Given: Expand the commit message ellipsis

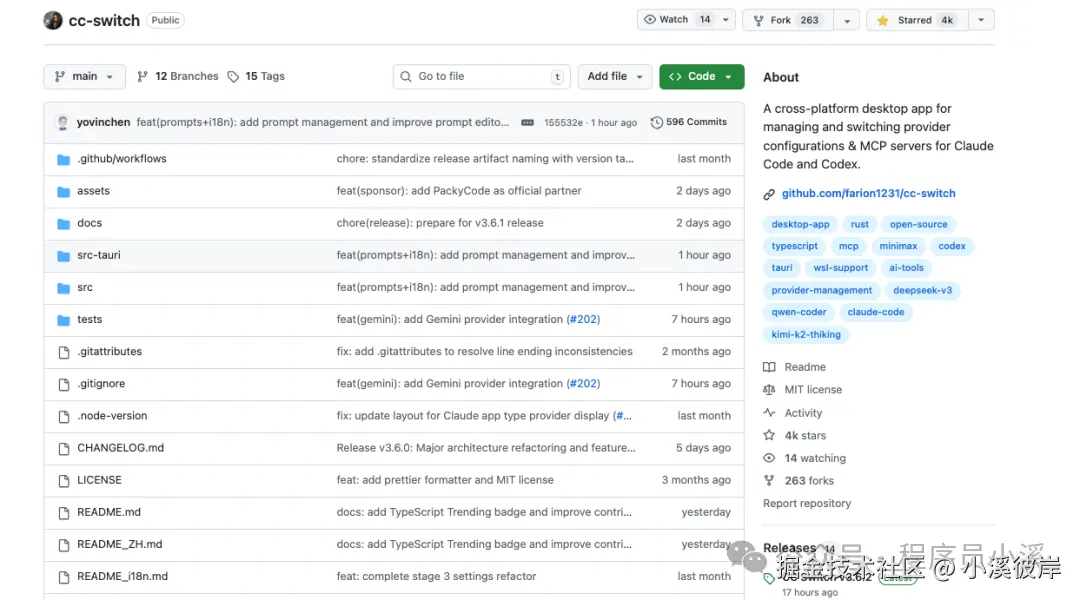Looking at the screenshot, I should pos(528,122).
